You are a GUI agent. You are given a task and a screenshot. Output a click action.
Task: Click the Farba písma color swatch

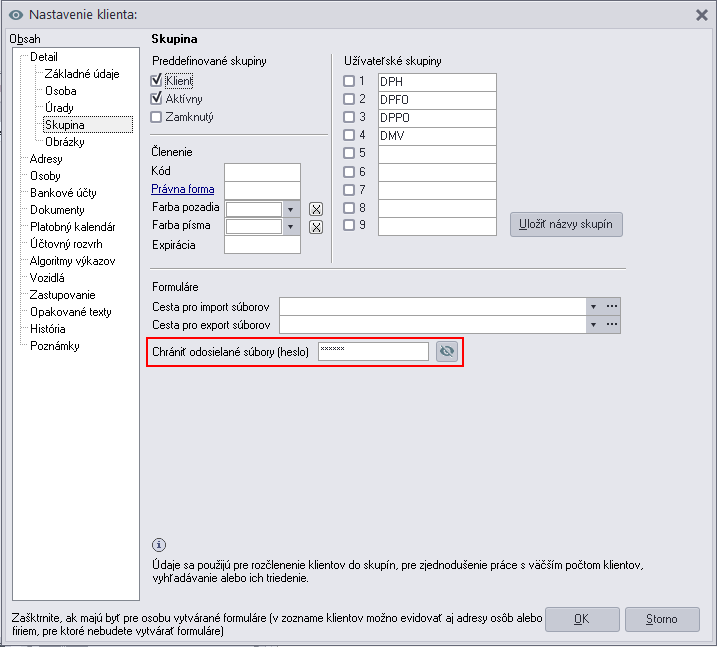254,227
